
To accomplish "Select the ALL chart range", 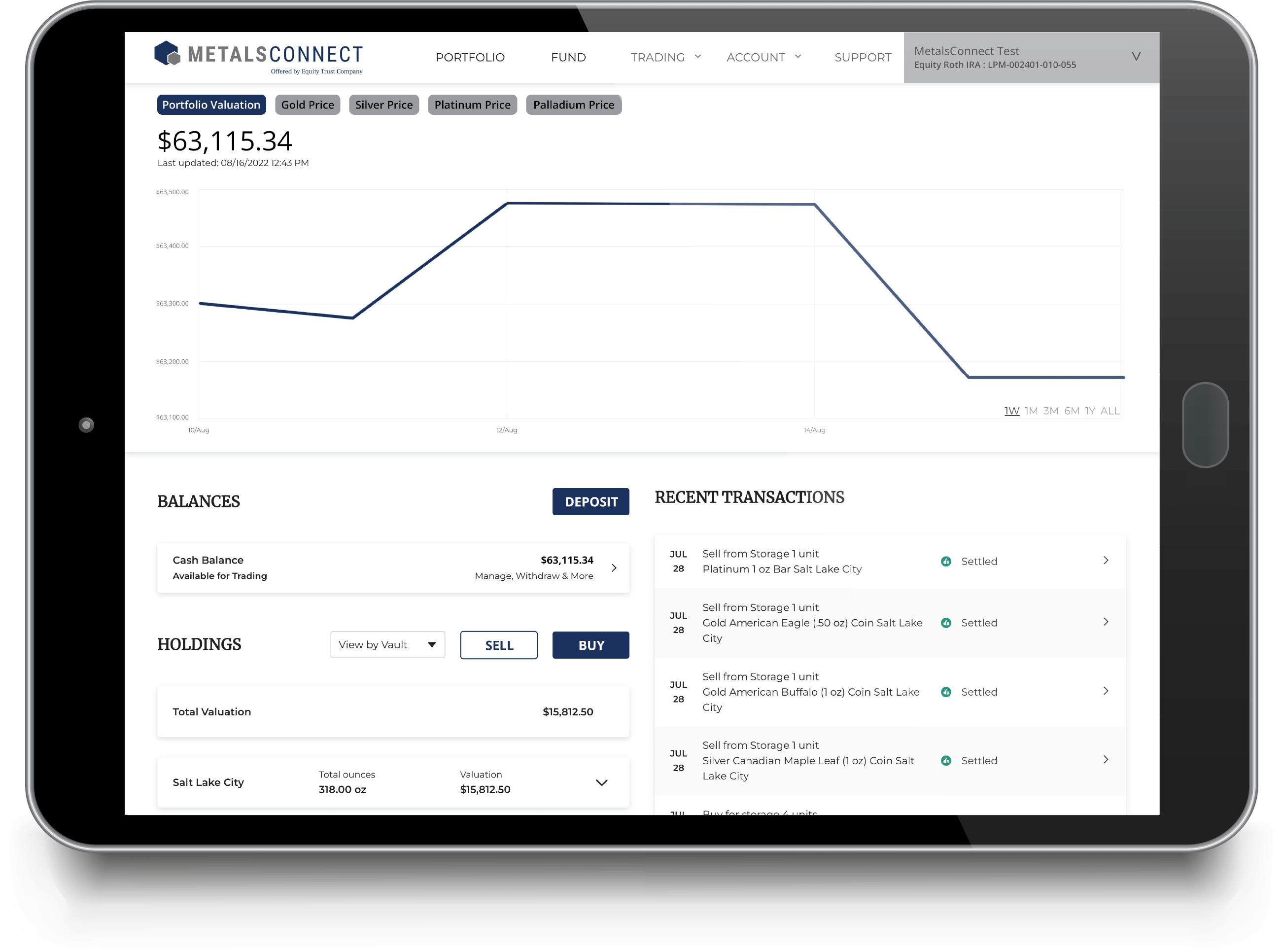I will coord(1110,411).
